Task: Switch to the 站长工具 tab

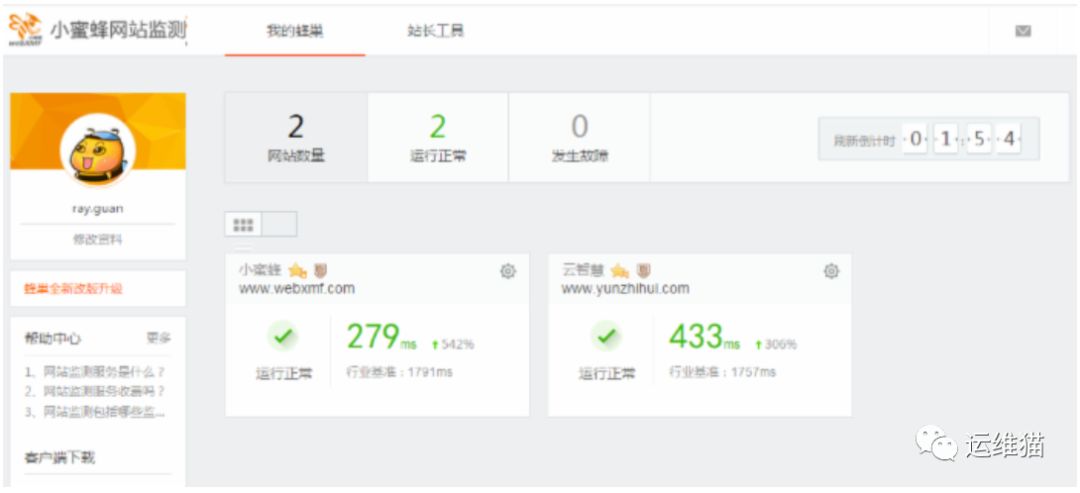Action: (x=435, y=31)
